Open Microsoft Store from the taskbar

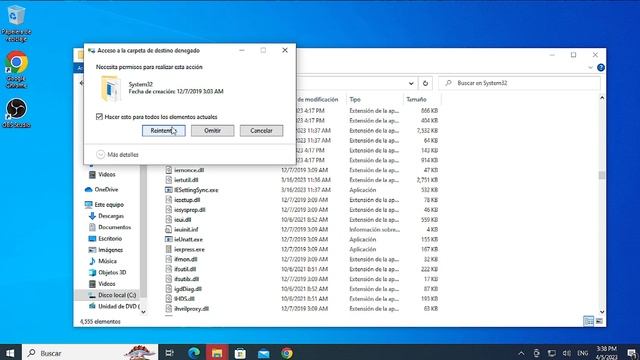tap(240, 353)
